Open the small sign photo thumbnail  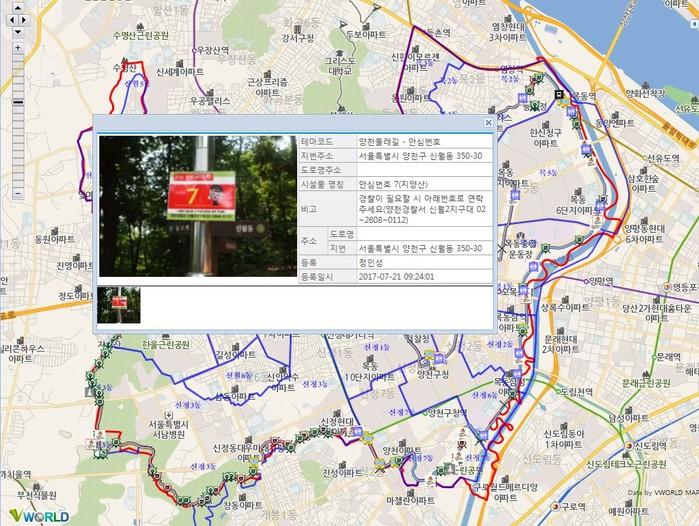(x=119, y=305)
